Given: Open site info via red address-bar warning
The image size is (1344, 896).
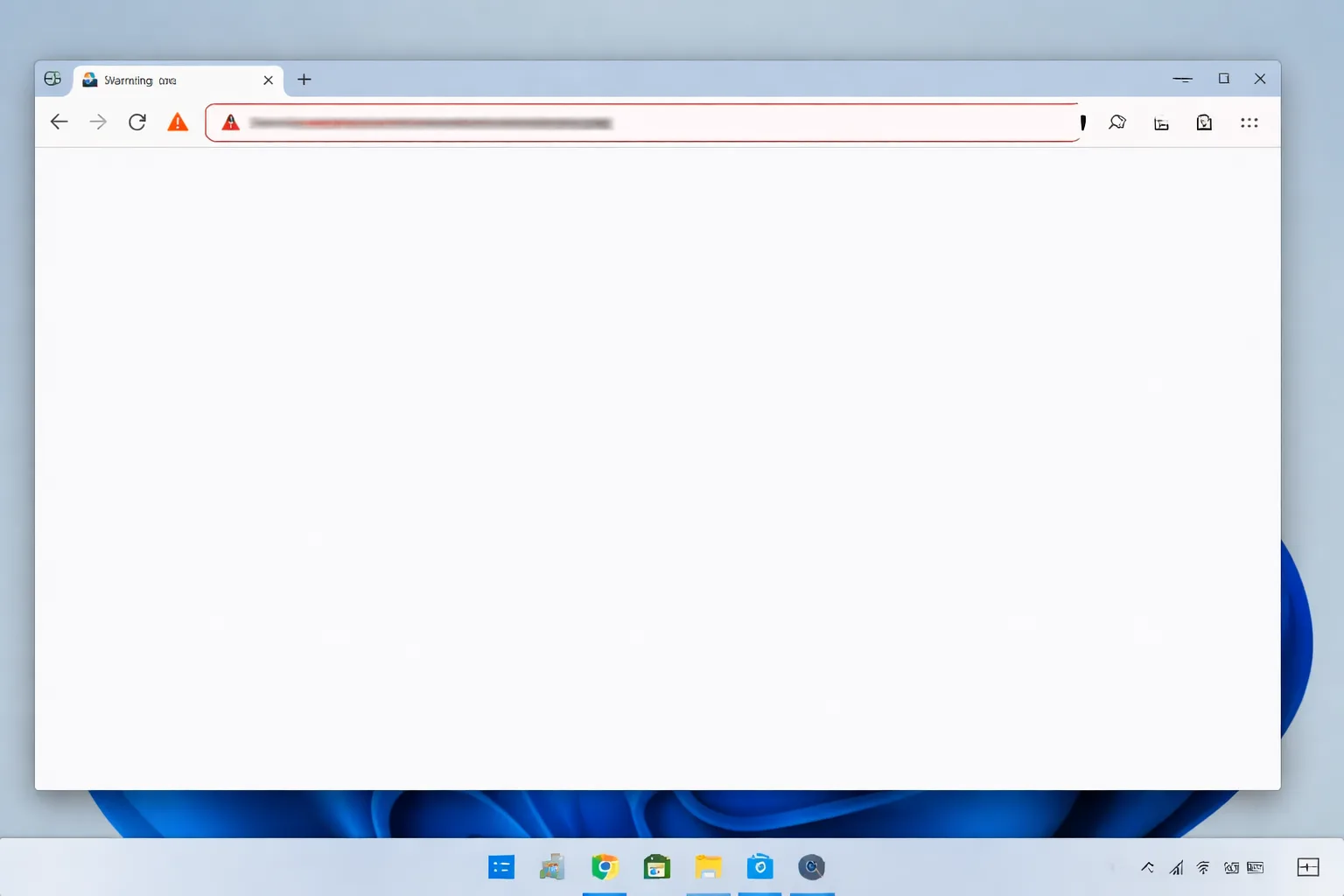Looking at the screenshot, I should pos(230,122).
